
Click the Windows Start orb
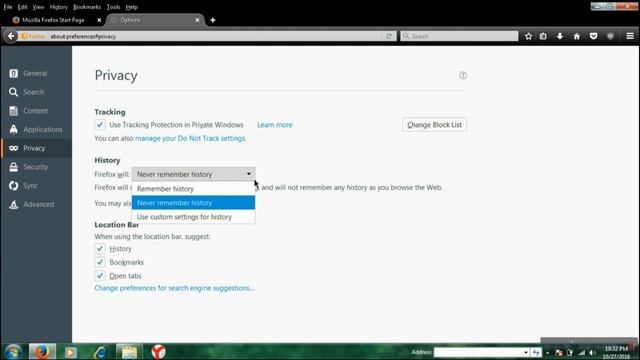(13, 351)
